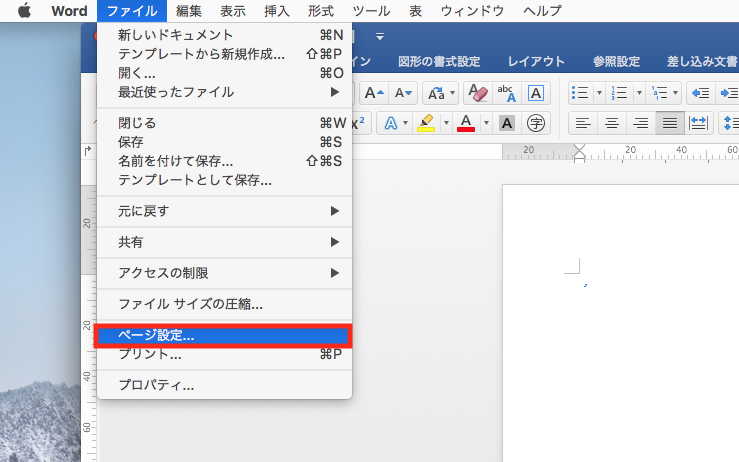The height and width of the screenshot is (462, 739).
Task: Open the Apple menu
Action: click(25, 11)
